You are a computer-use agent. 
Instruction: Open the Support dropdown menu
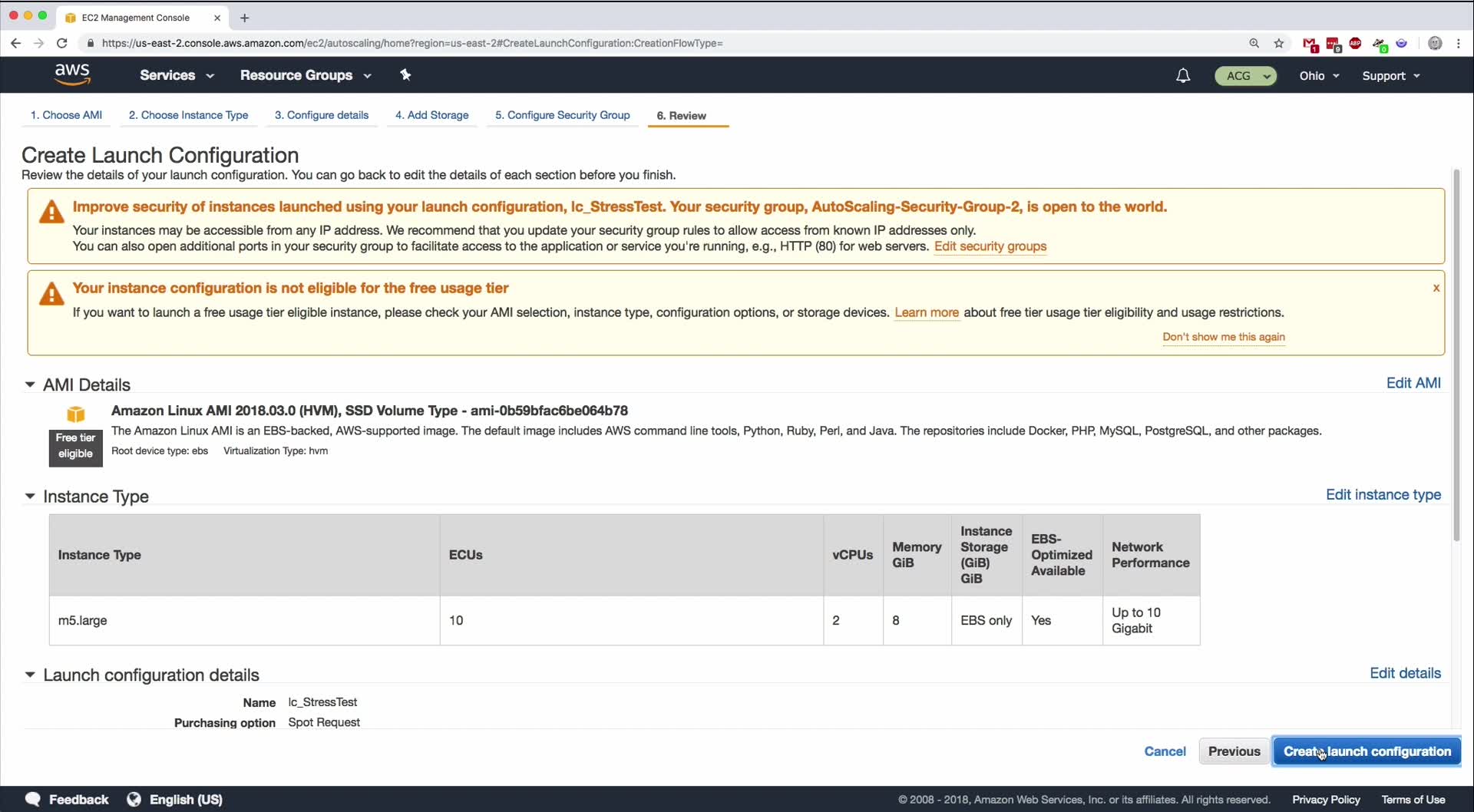pyautogui.click(x=1391, y=75)
